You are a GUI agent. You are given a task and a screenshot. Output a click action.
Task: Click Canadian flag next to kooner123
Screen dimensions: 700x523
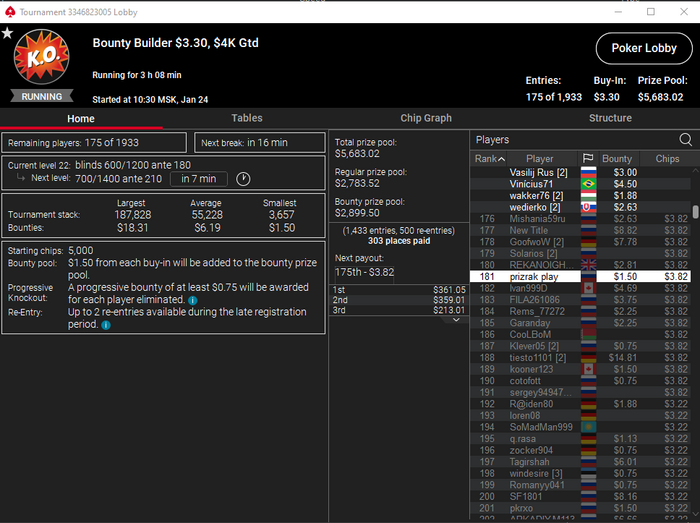click(588, 369)
